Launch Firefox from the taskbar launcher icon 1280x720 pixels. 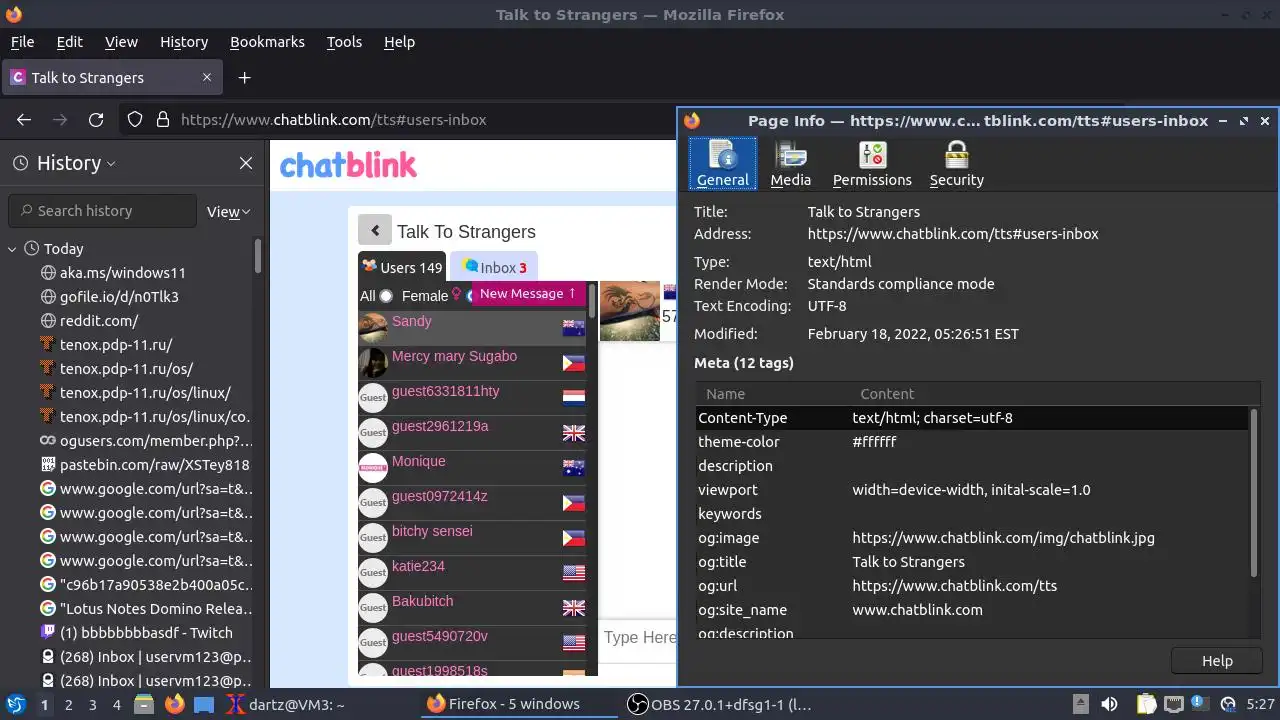coord(175,704)
